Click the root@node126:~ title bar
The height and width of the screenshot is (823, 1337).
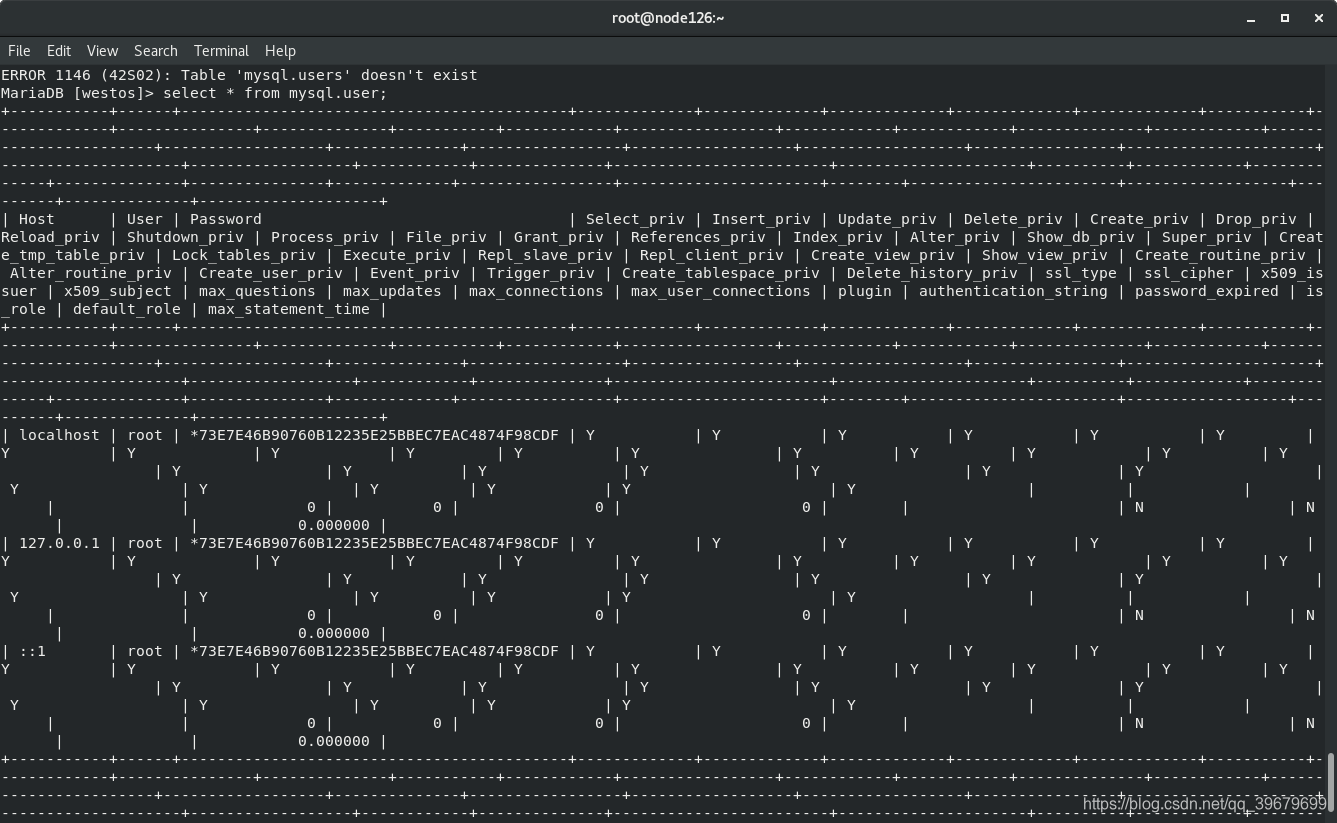click(668, 18)
